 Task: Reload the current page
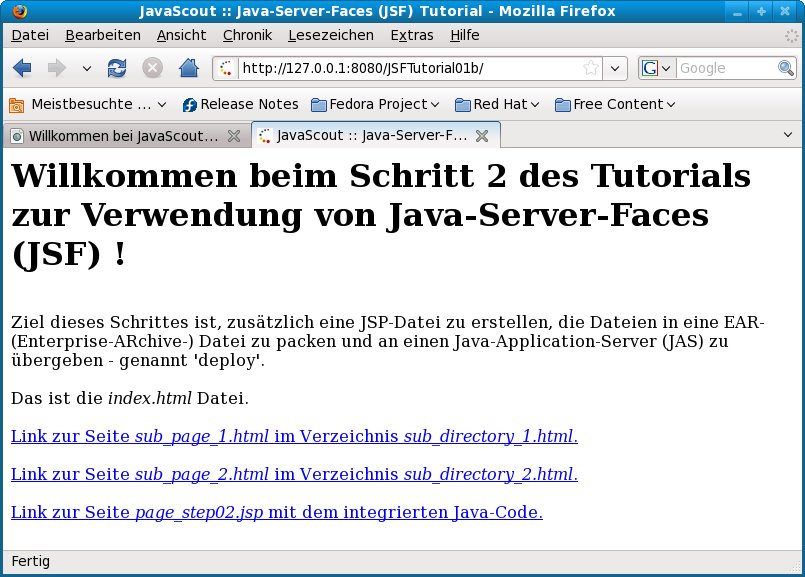[x=117, y=68]
